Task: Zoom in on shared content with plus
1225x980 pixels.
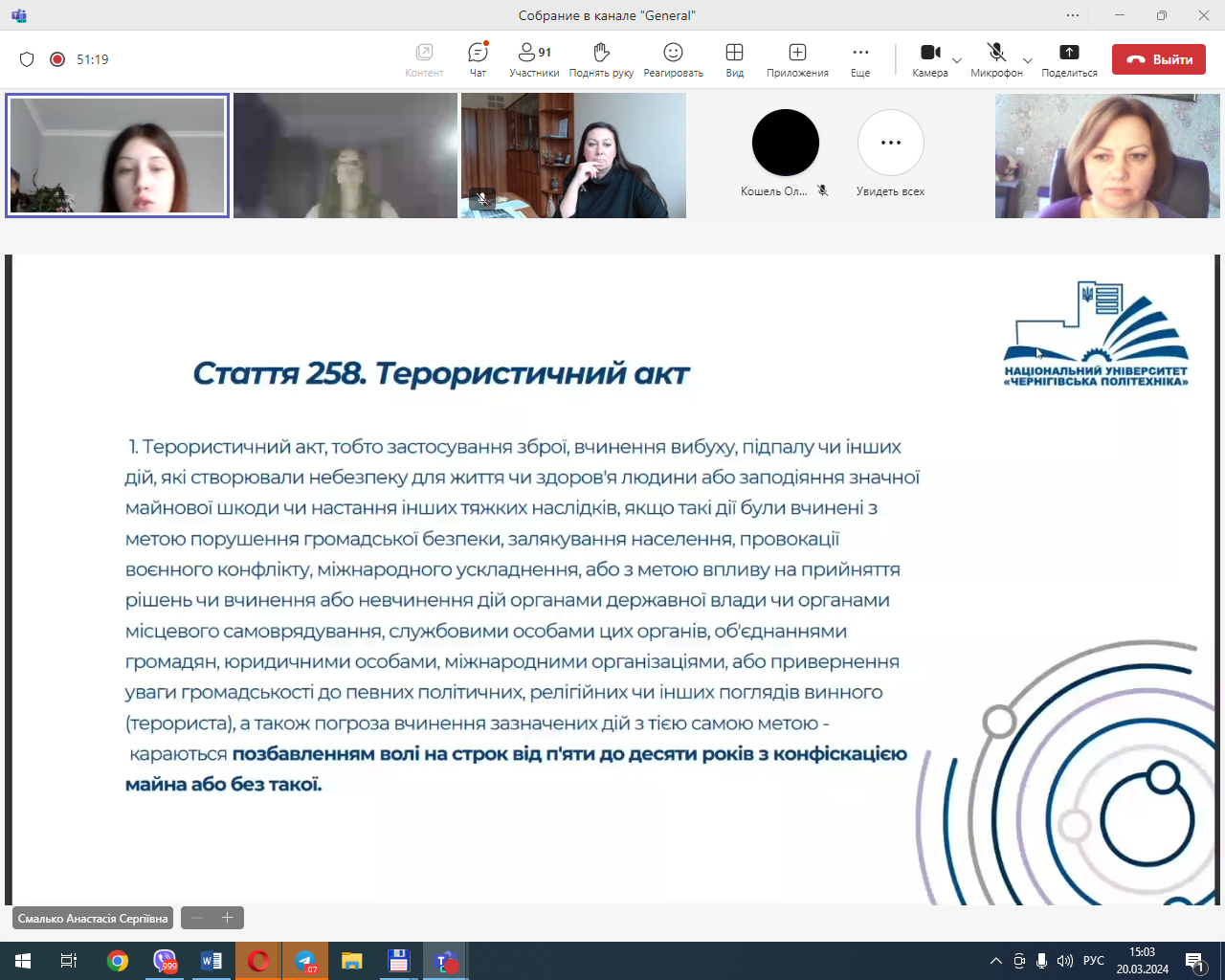Action: click(228, 918)
